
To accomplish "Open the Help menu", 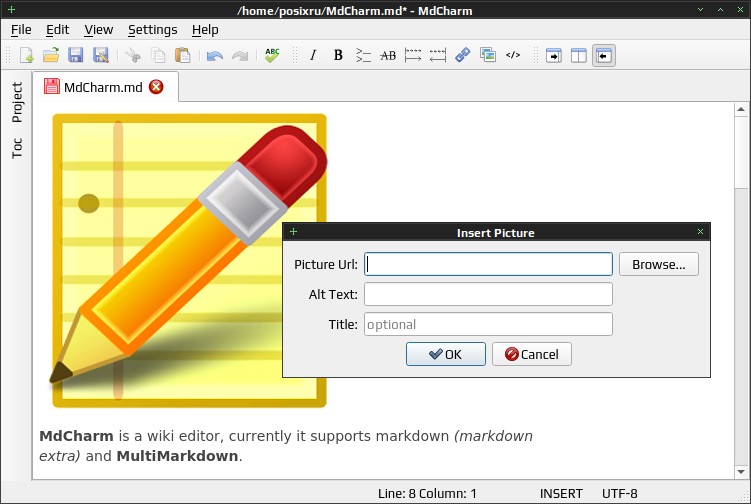I will (x=205, y=30).
